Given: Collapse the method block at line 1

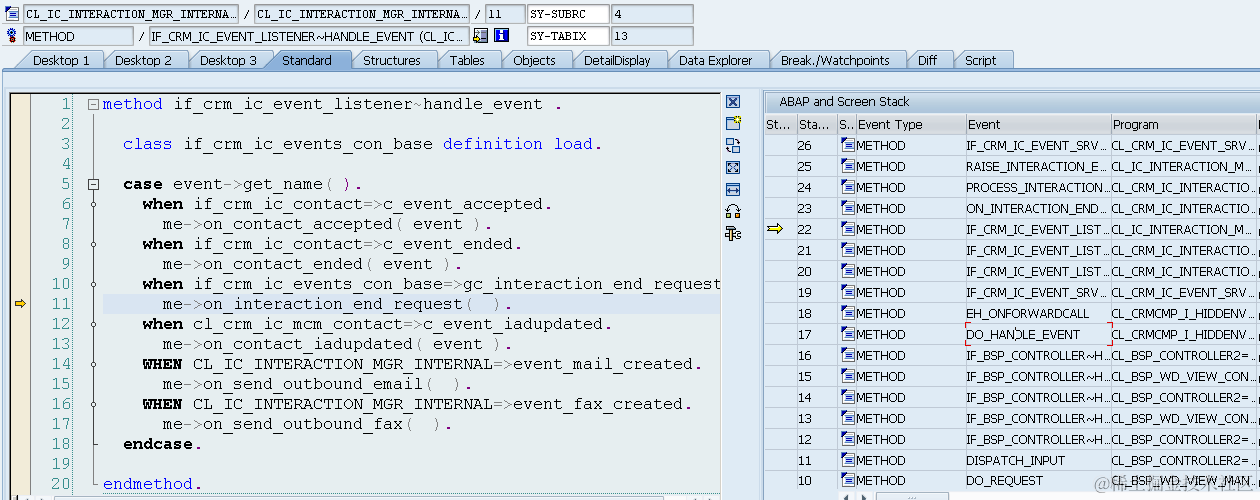Looking at the screenshot, I should pyautogui.click(x=93, y=104).
